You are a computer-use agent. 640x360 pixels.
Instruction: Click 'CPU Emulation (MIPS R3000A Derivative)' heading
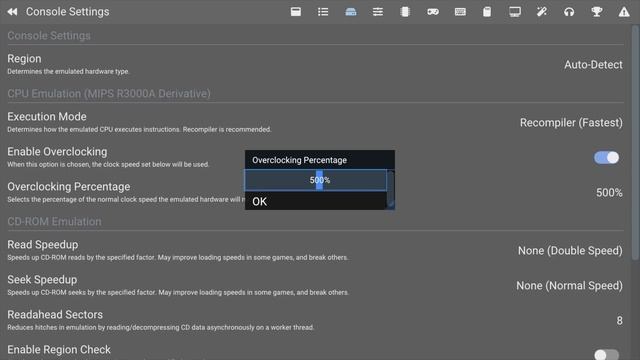click(109, 93)
